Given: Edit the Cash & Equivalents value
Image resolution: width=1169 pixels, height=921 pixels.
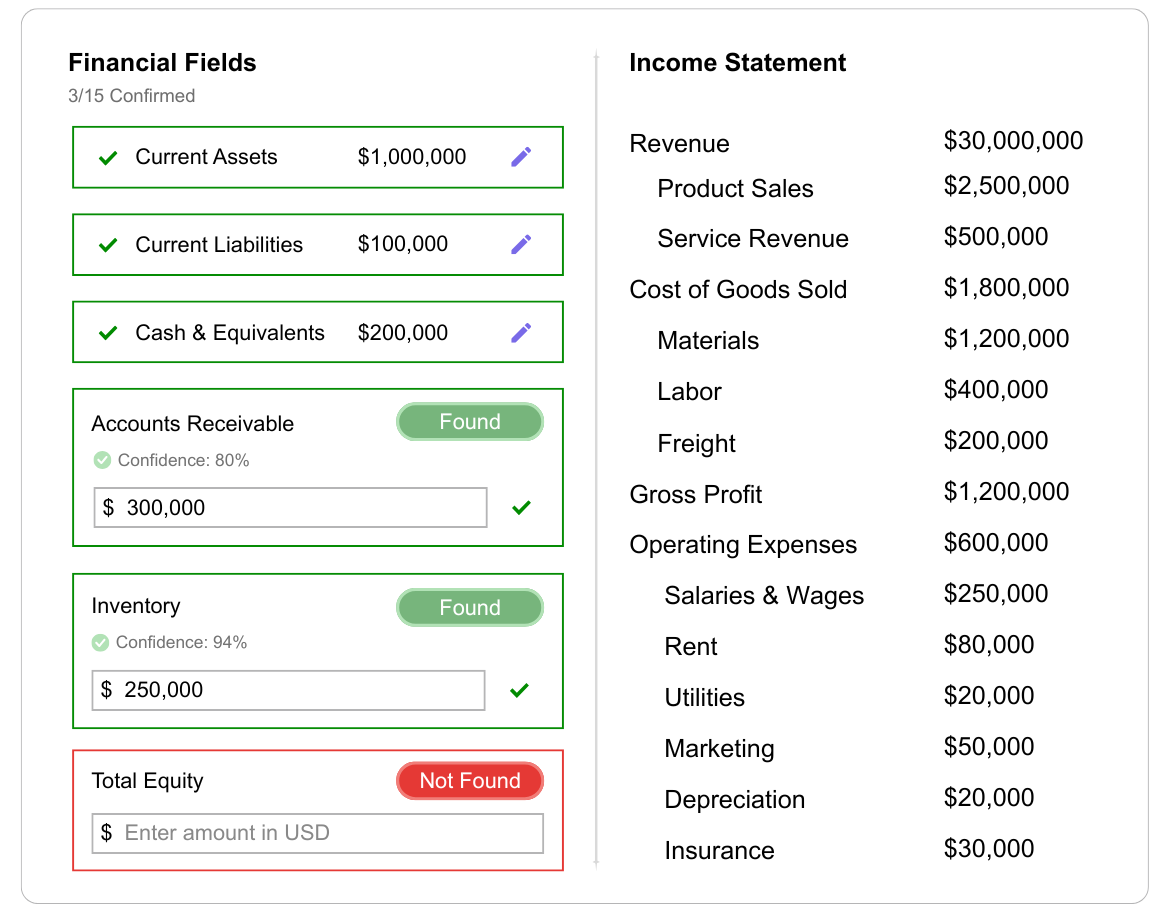Looking at the screenshot, I should coord(521,332).
